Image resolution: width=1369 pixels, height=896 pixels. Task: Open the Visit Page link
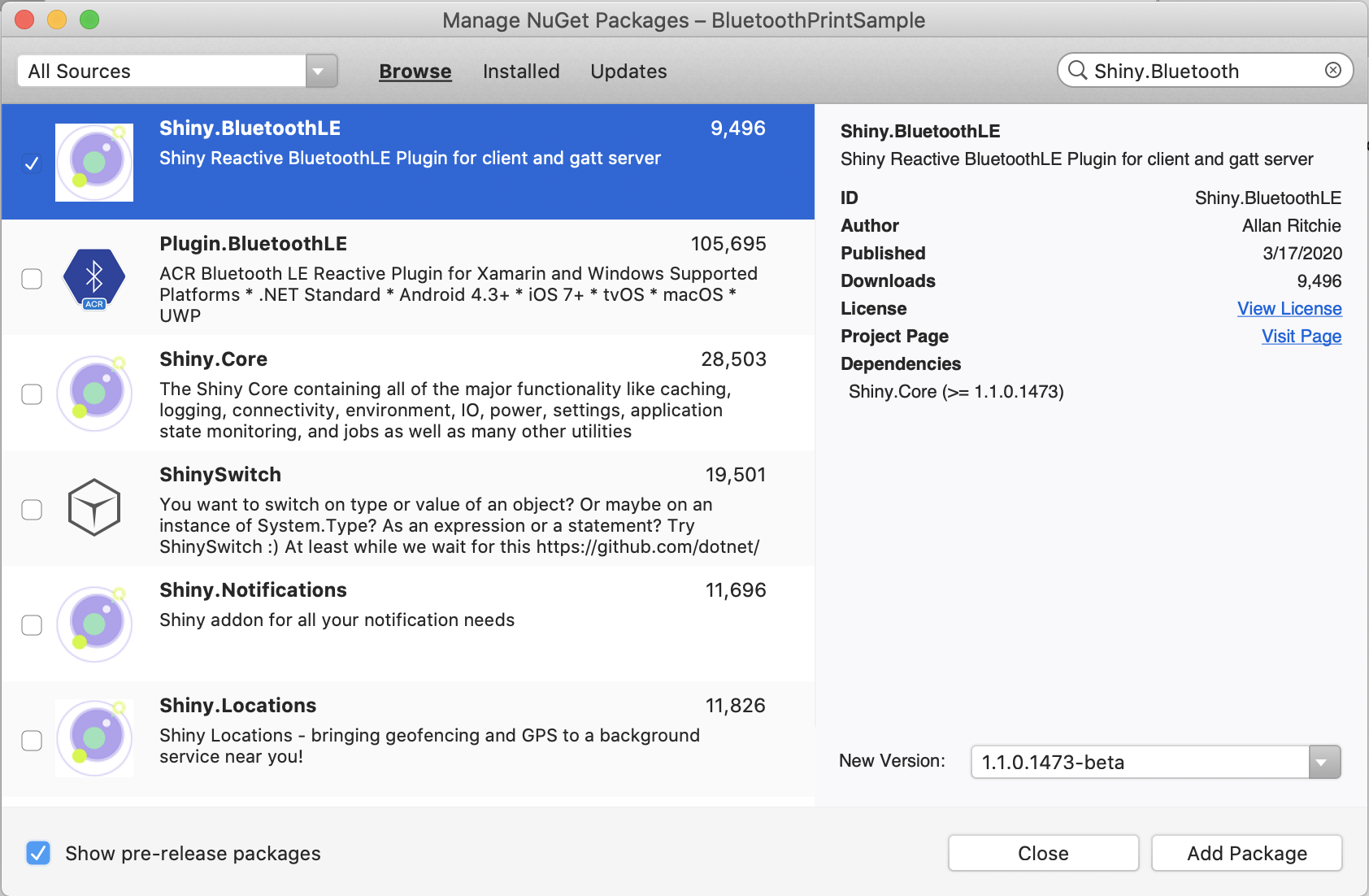pyautogui.click(x=1302, y=337)
